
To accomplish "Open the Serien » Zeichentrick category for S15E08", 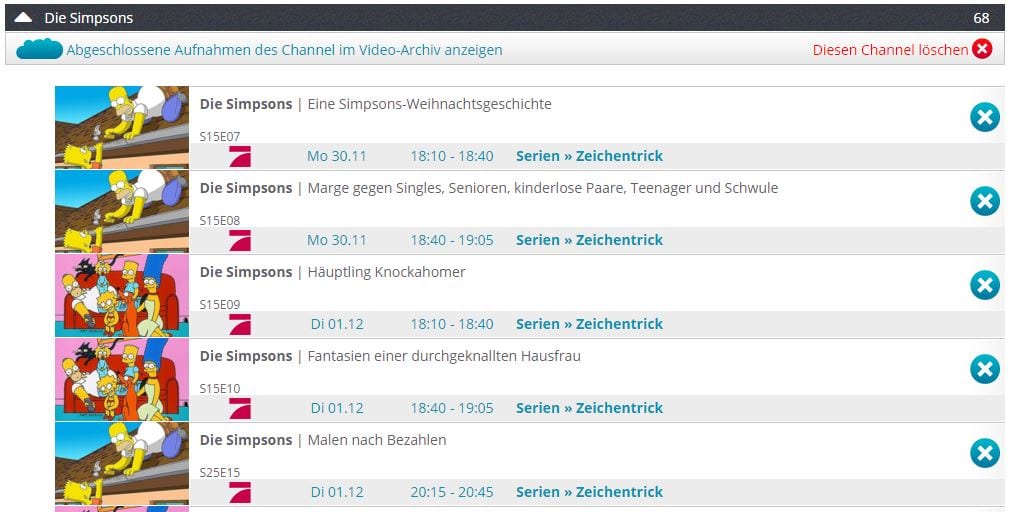I will (589, 240).
